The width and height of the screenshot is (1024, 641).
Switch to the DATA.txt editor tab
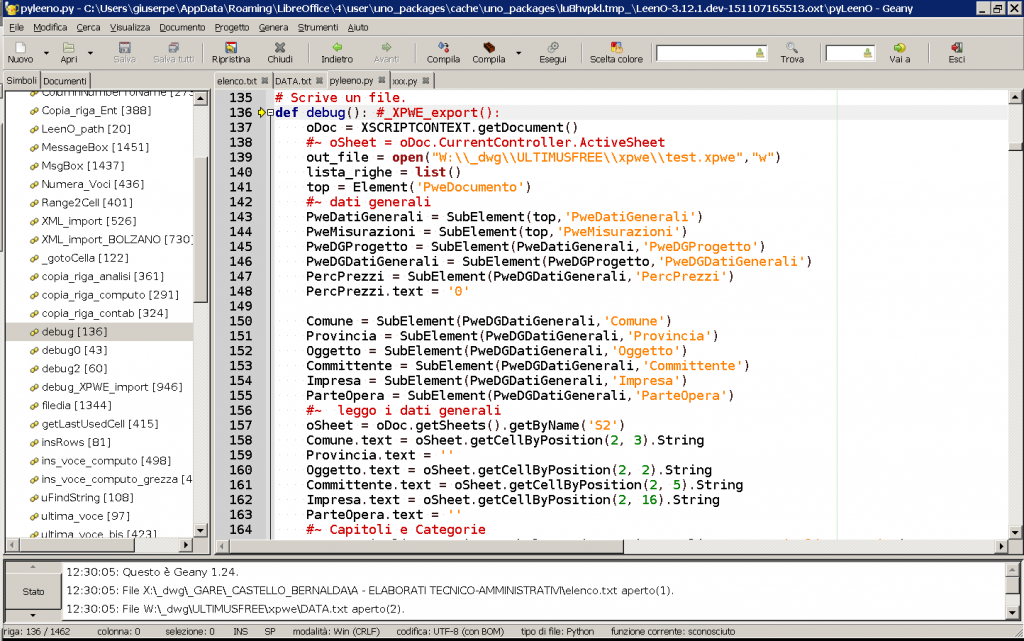[293, 81]
